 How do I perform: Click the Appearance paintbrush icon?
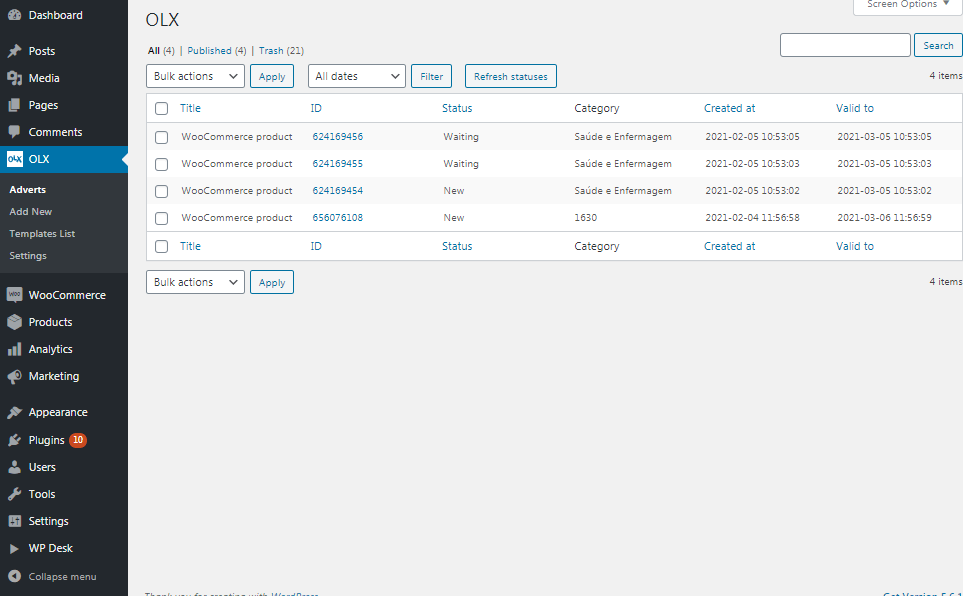14,412
